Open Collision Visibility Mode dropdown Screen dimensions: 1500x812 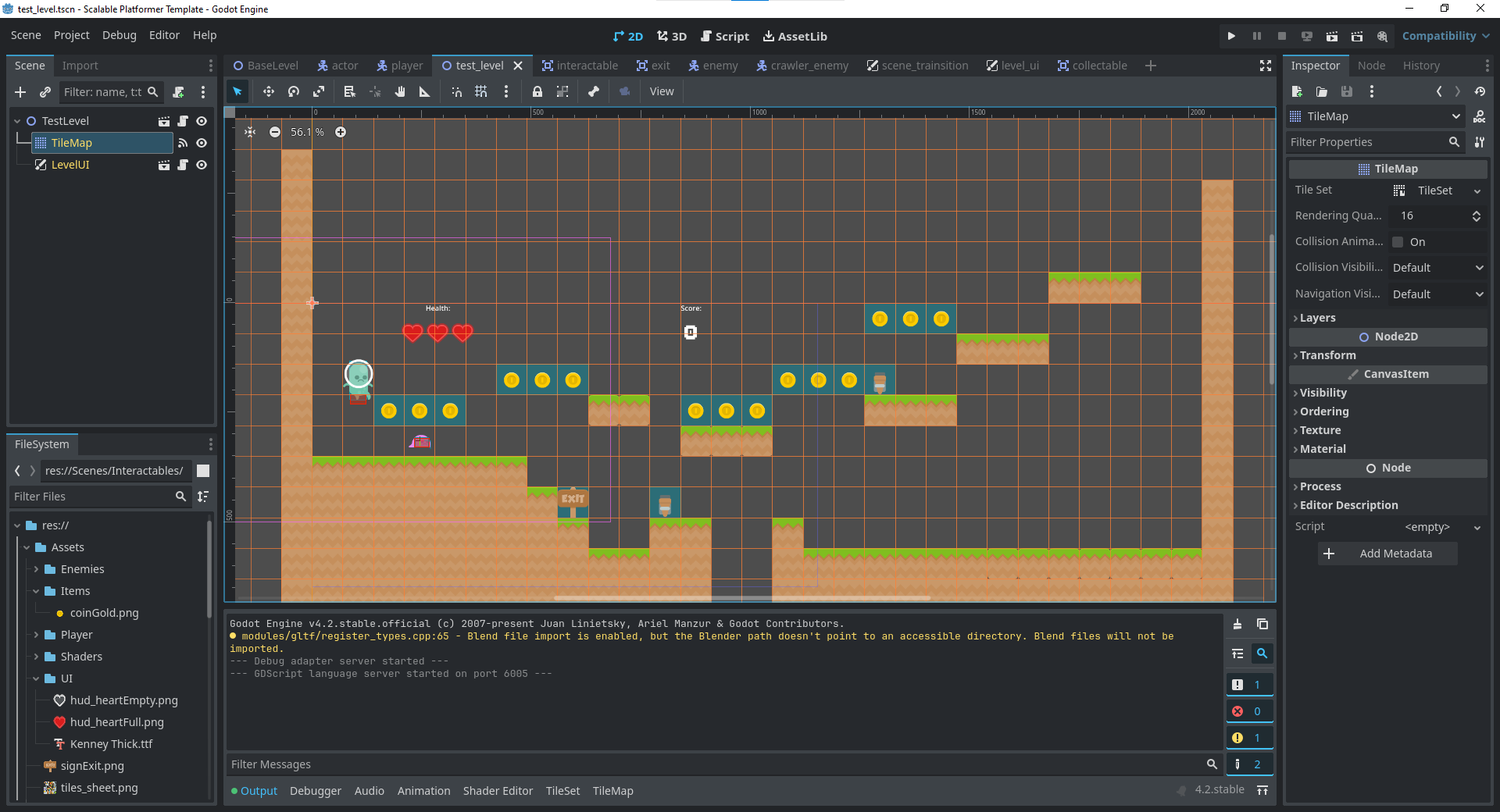pos(1438,268)
